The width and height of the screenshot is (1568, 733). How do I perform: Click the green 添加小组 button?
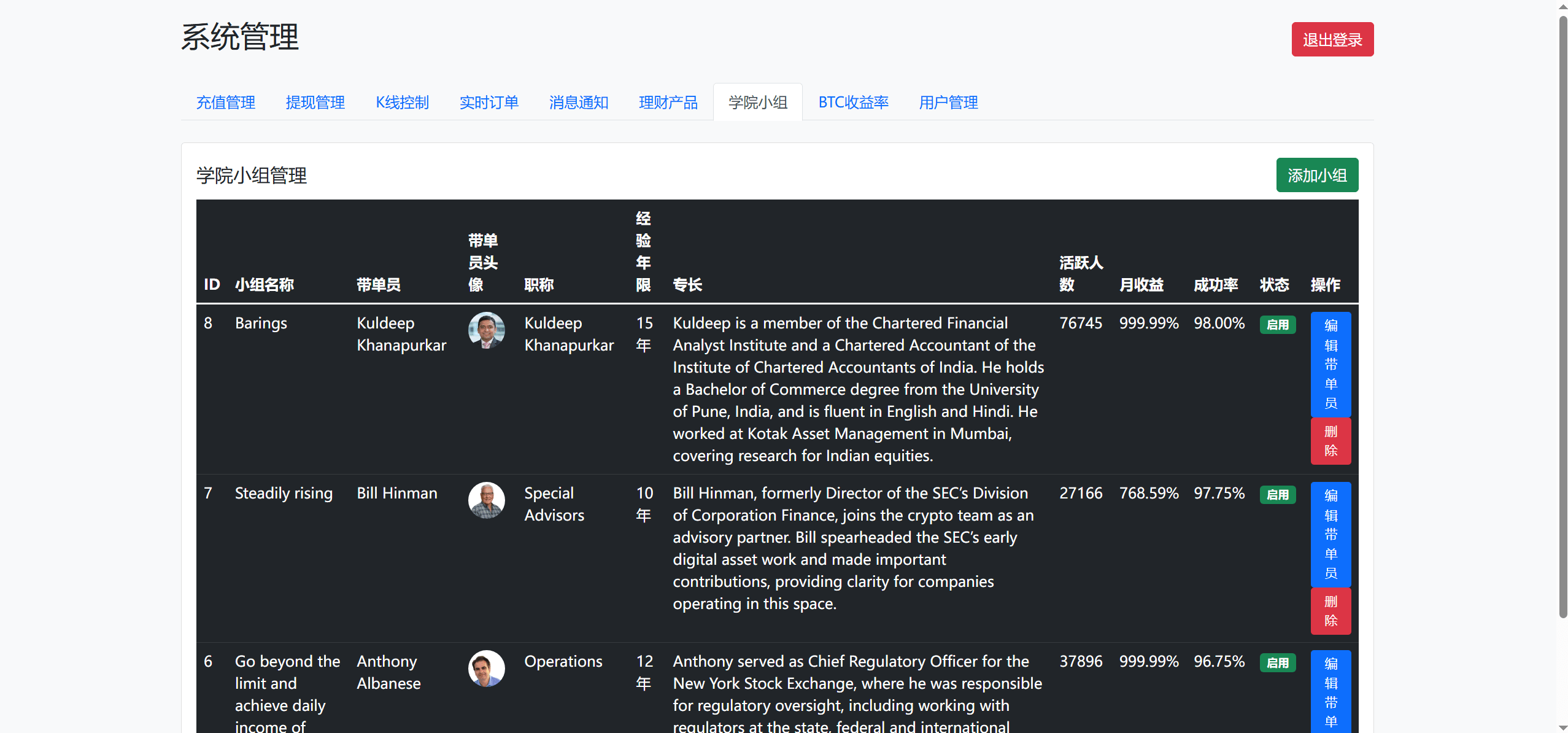[1316, 176]
